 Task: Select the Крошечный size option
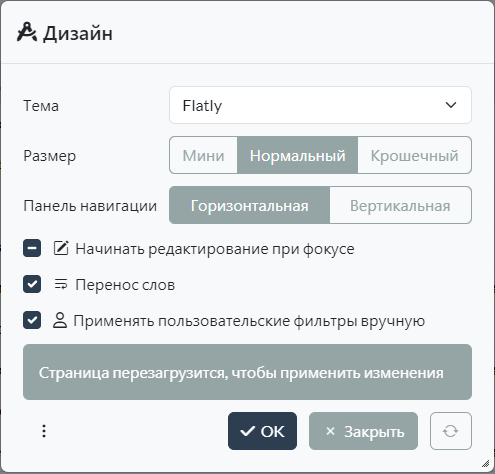coord(414,155)
